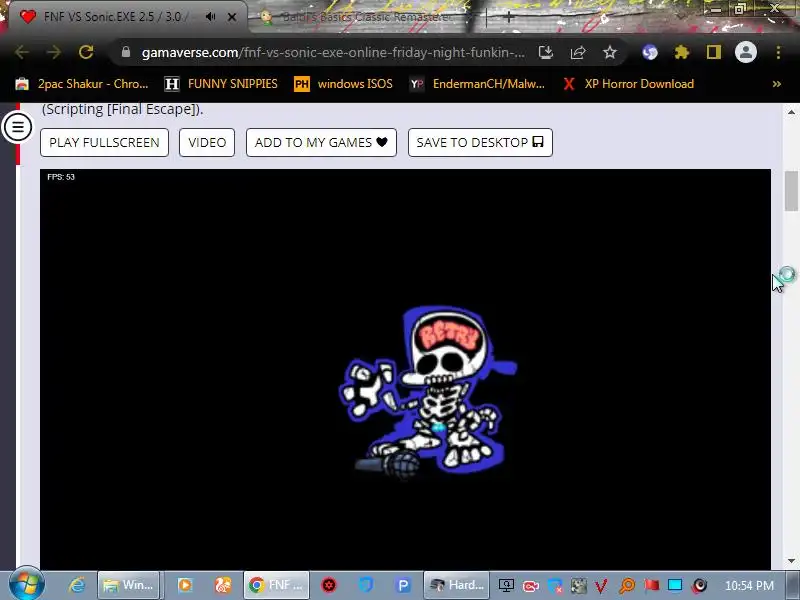Screen dimensions: 800x600
Task: Click the page scroll-down arrow
Action: click(x=791, y=561)
